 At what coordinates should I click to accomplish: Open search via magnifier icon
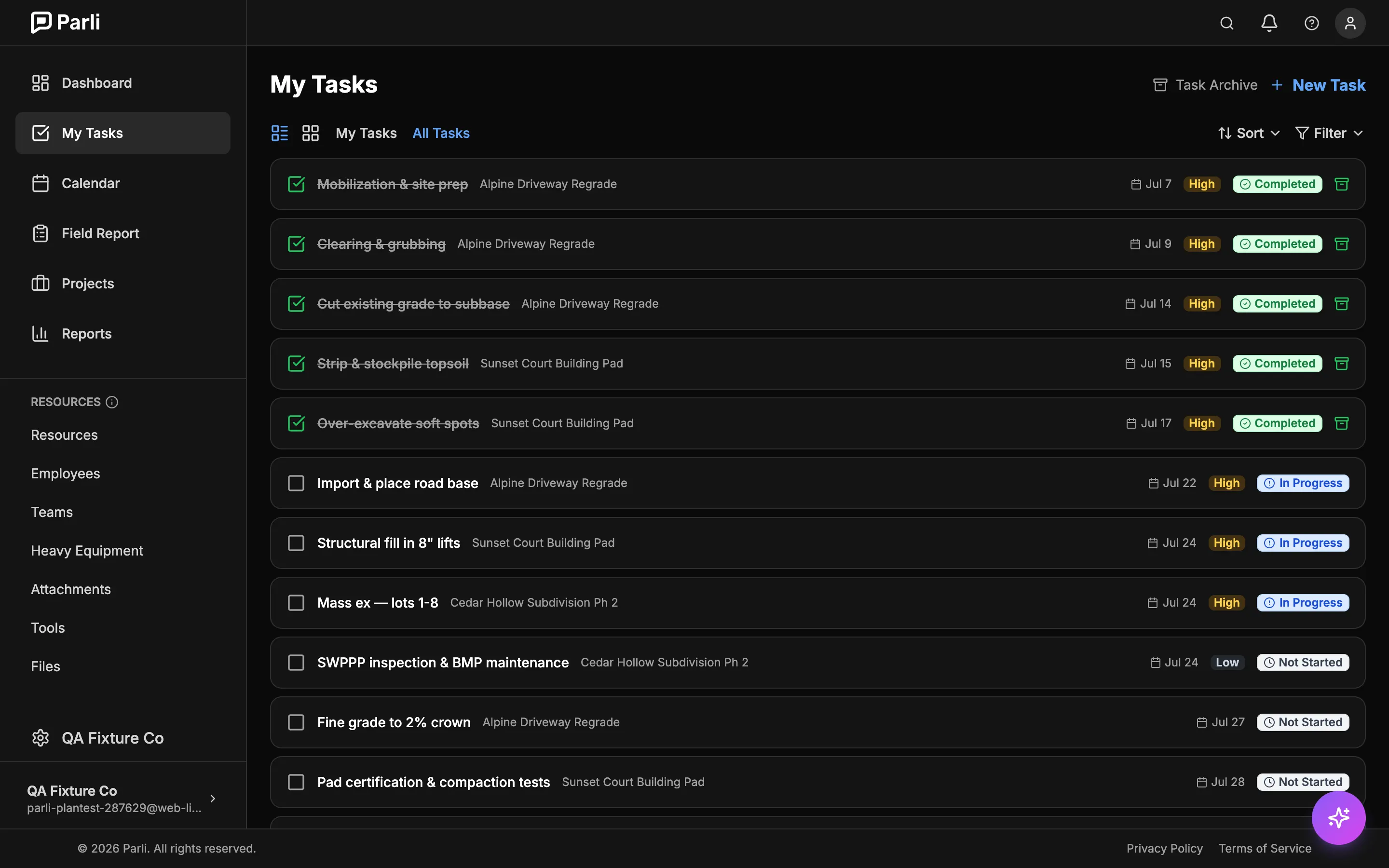pyautogui.click(x=1226, y=23)
